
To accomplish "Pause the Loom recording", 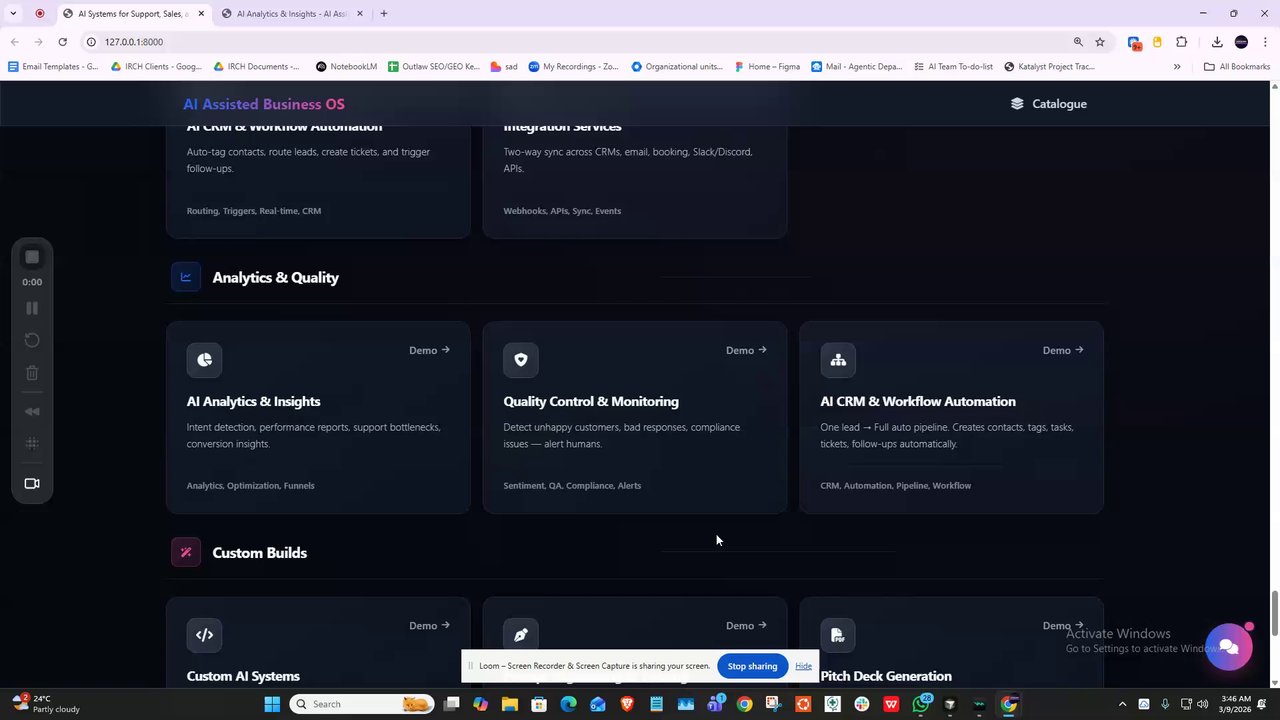I will (32, 308).
